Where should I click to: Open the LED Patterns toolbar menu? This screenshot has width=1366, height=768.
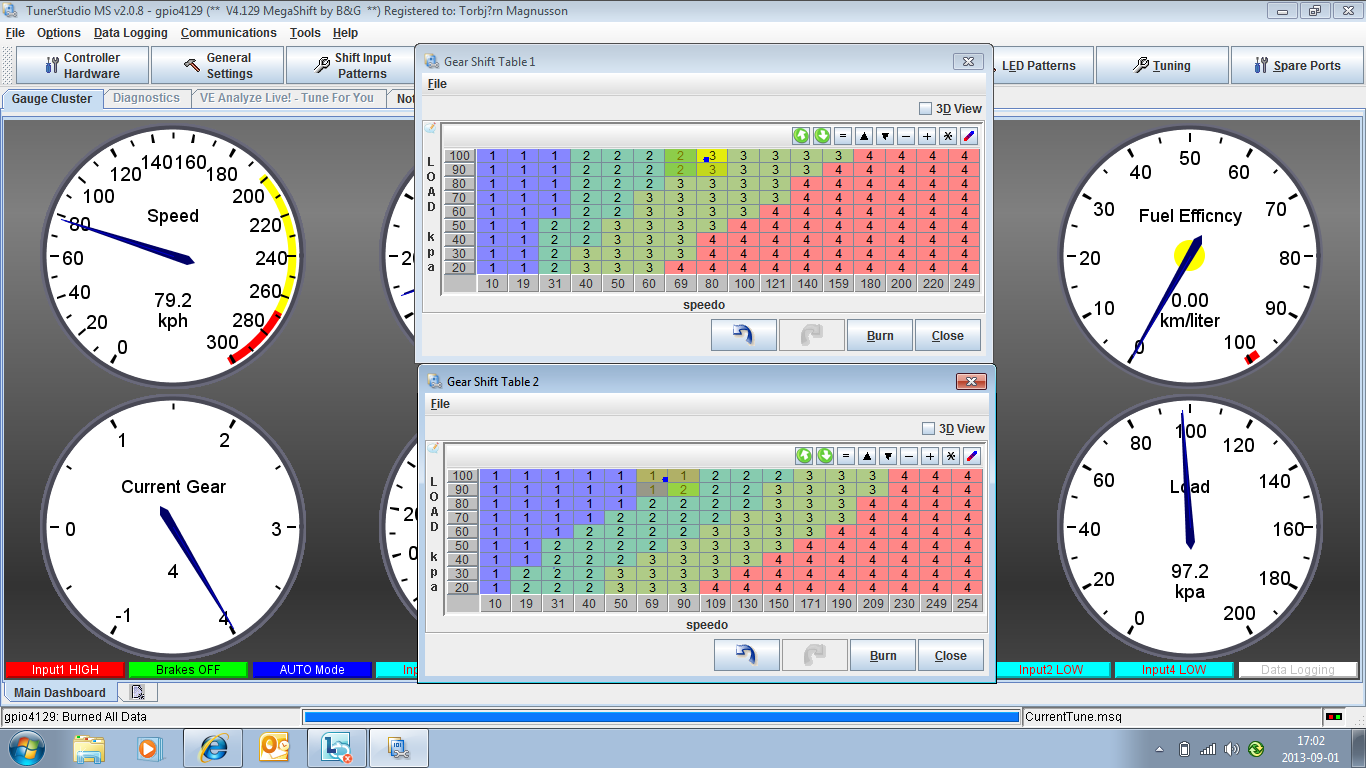tap(1038, 65)
